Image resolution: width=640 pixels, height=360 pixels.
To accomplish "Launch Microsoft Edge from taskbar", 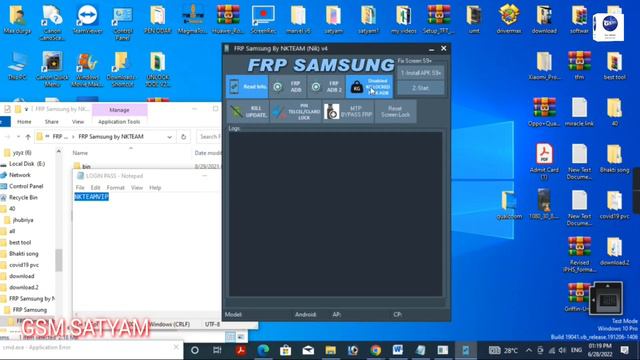I will (x=263, y=350).
